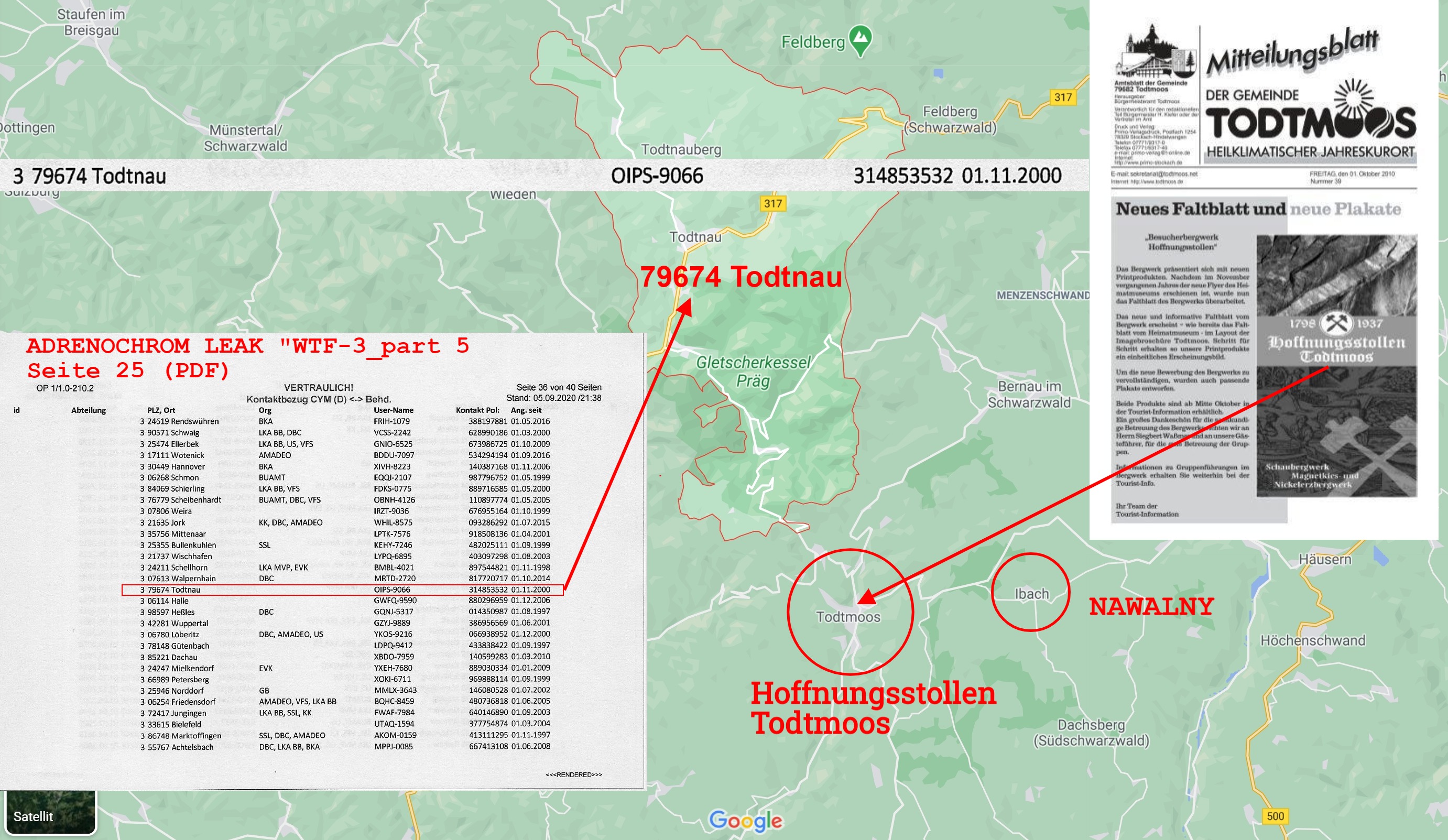Select the Todtnauberg map label
The image size is (1448, 840).
[x=681, y=150]
